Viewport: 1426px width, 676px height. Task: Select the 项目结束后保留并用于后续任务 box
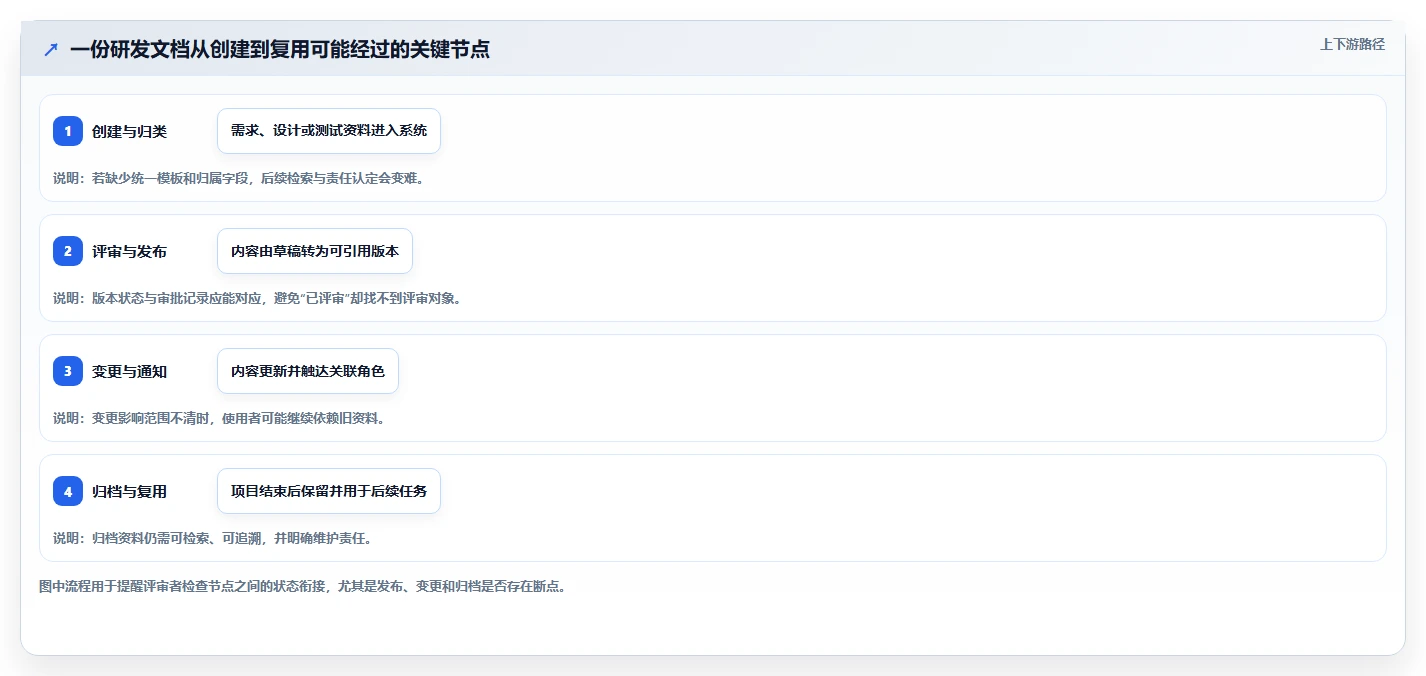click(x=329, y=491)
